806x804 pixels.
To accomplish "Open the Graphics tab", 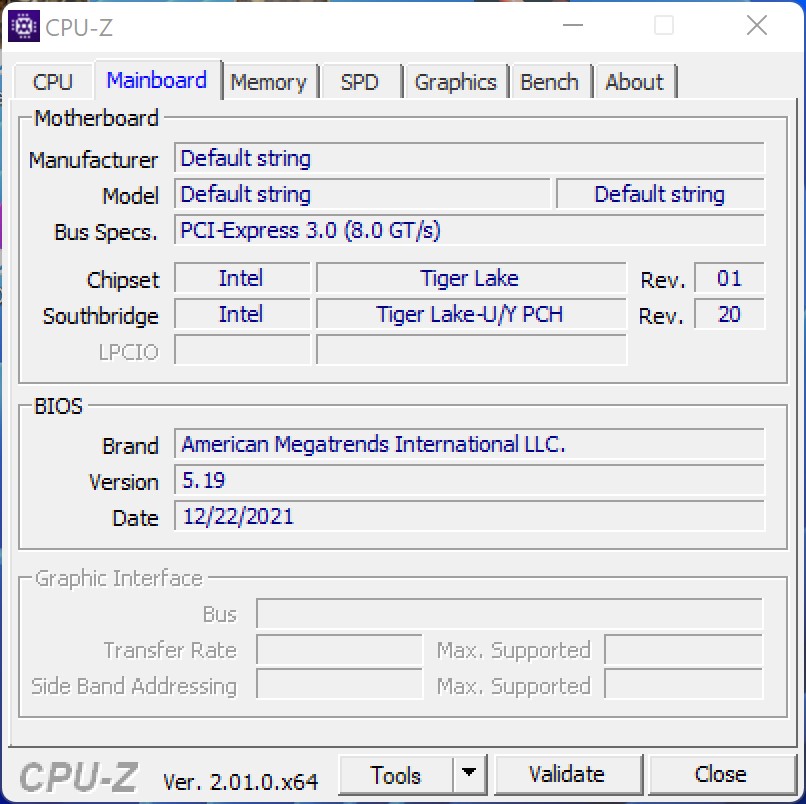I will click(455, 82).
